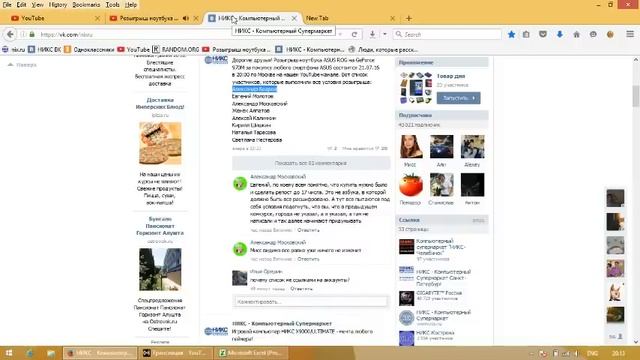This screenshot has height=360, width=640.
Task: Open the cookies ad image in left column
Action: coord(160,143)
